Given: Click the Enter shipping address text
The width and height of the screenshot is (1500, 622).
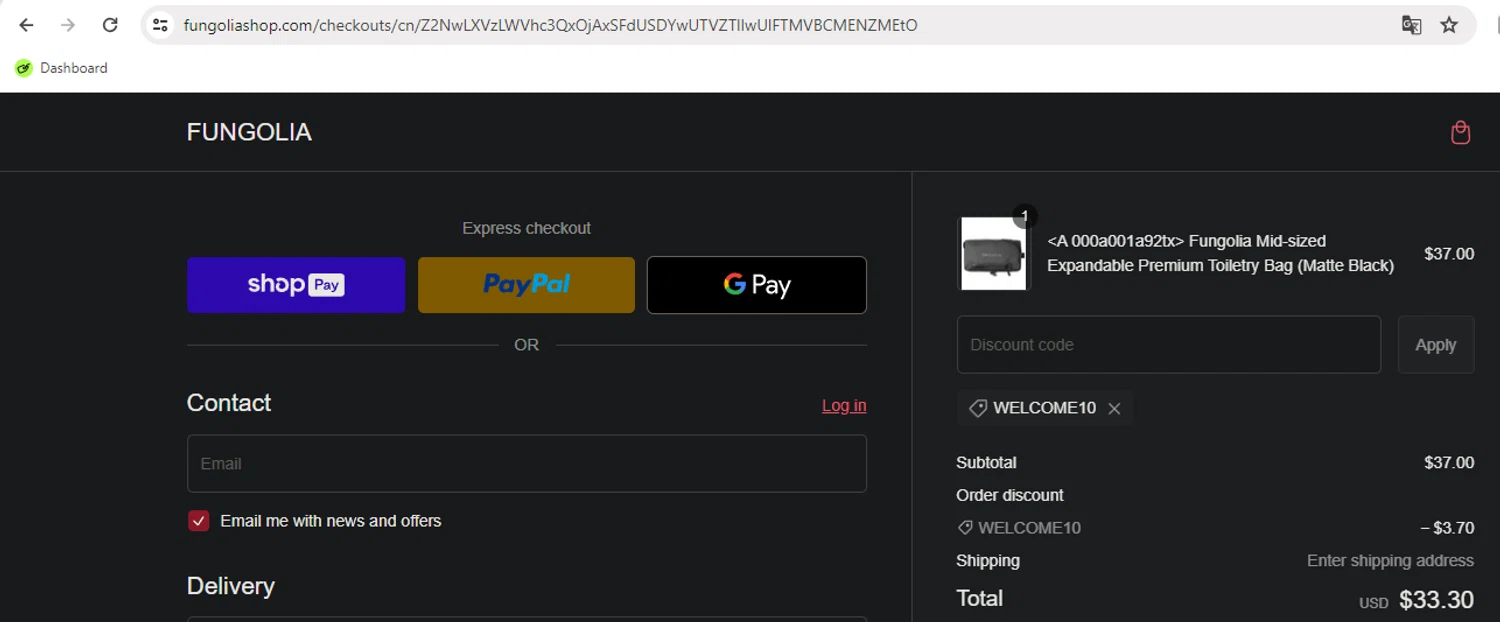Looking at the screenshot, I should click(1390, 561).
